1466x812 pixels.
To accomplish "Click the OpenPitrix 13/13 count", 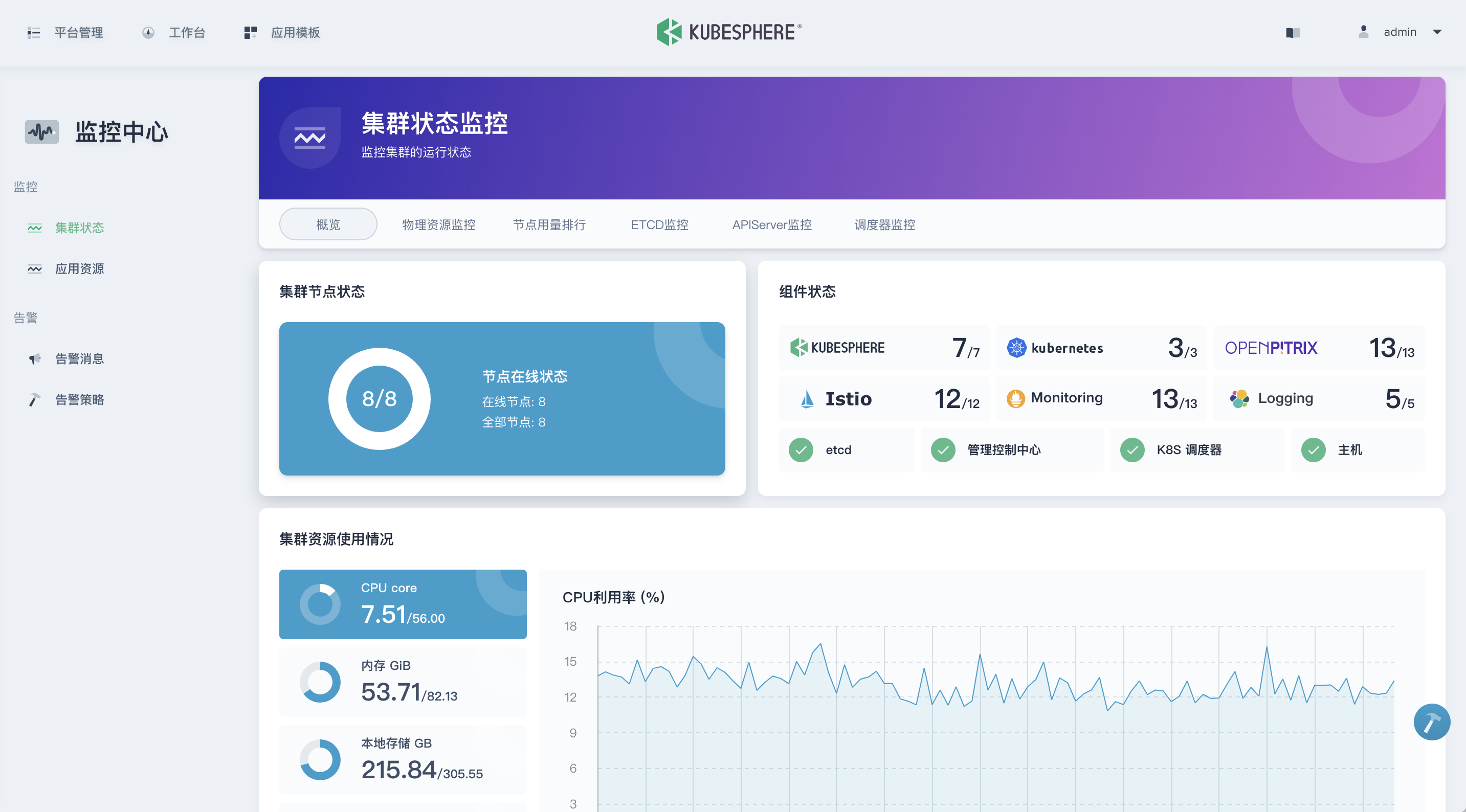I will pos(1391,348).
